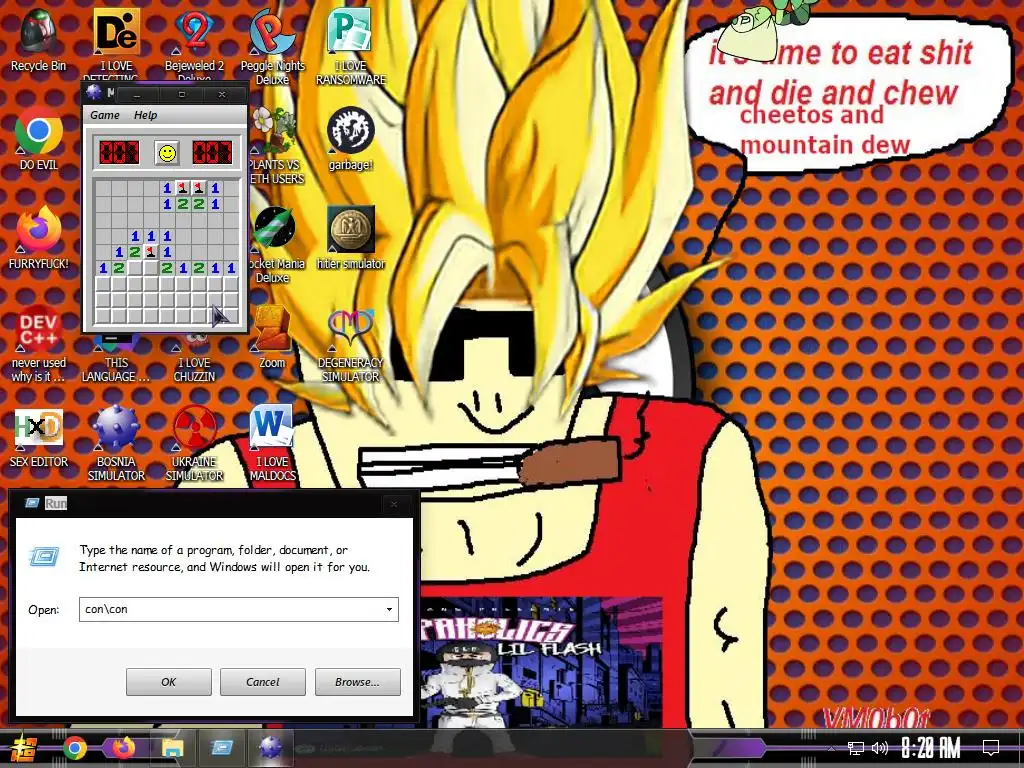Expand the Open field dropdown arrow
The height and width of the screenshot is (768, 1024).
click(x=389, y=609)
